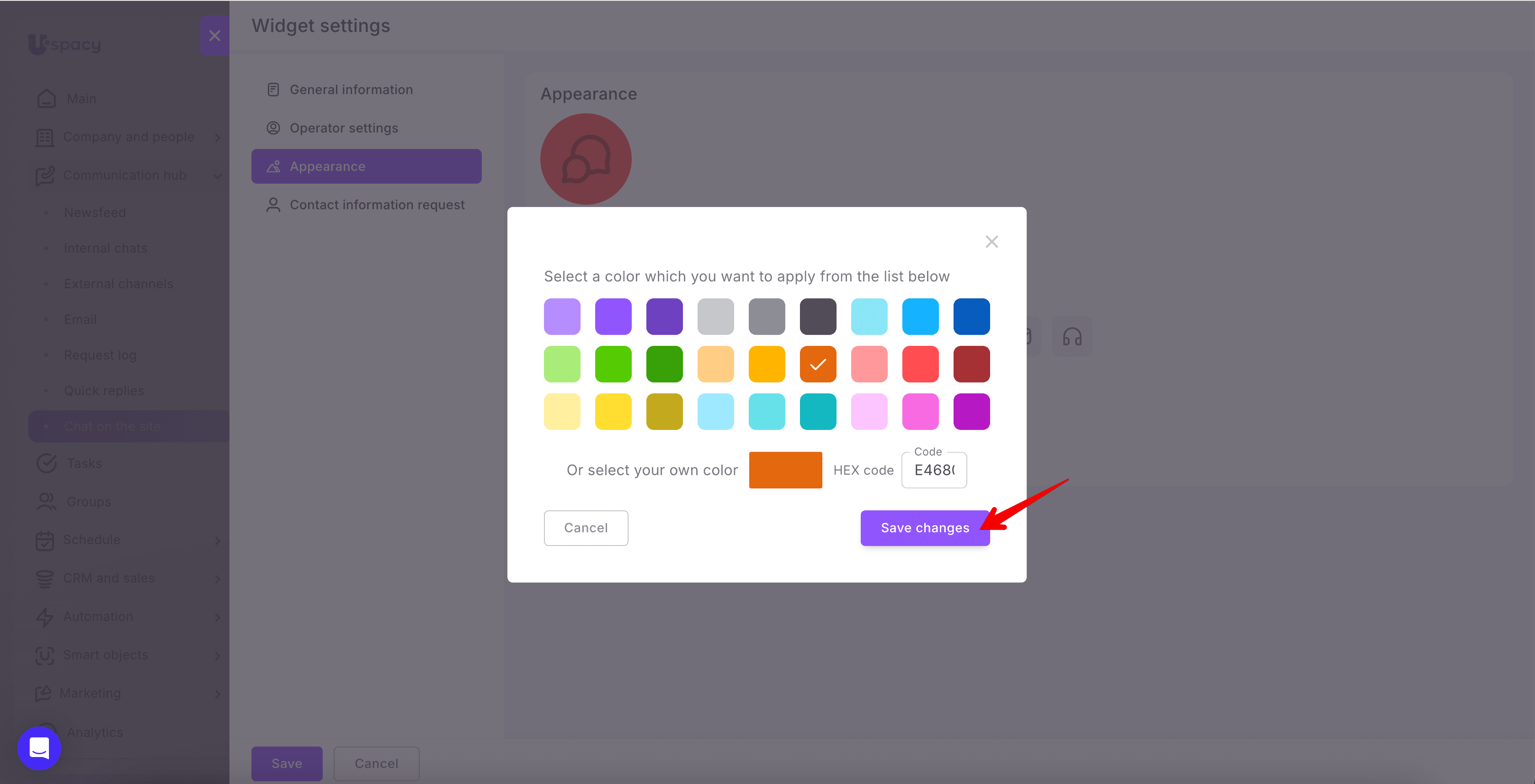Click the CRM and sales stack icon
1535x784 pixels.
pyautogui.click(x=45, y=578)
